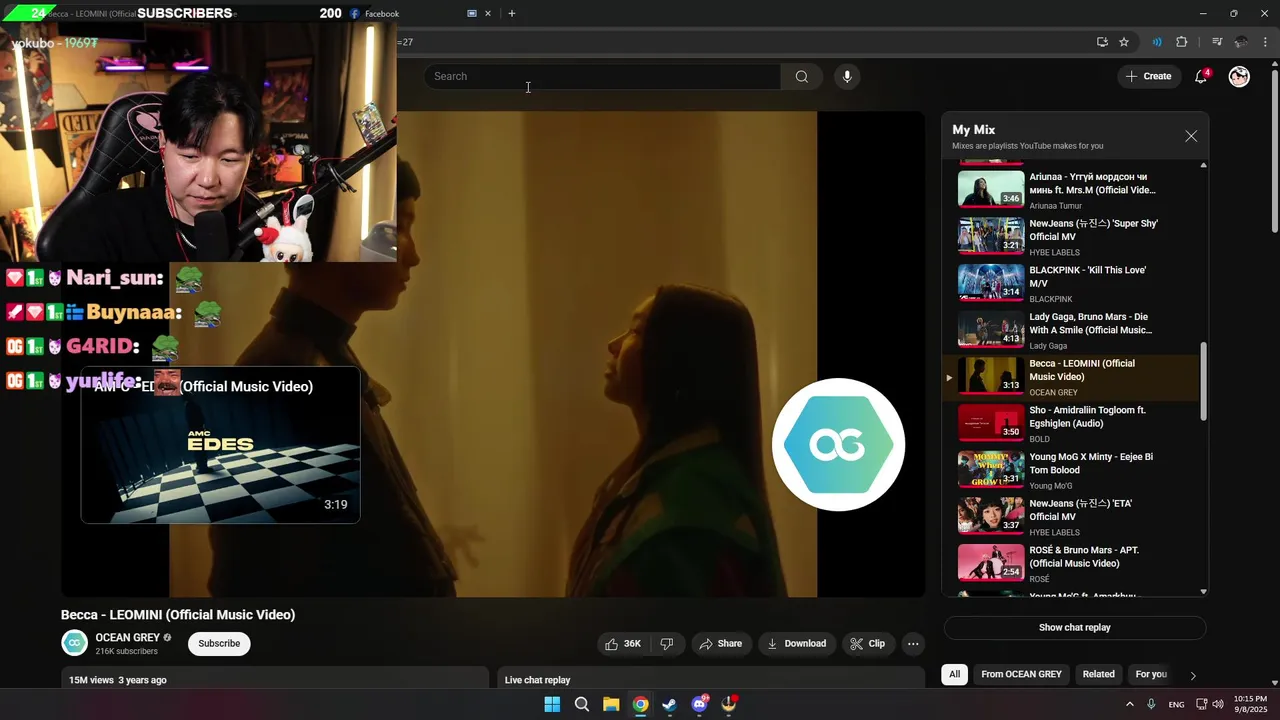Dislike the video with thumbs down
Screen dimensions: 1280x720
coord(667,644)
